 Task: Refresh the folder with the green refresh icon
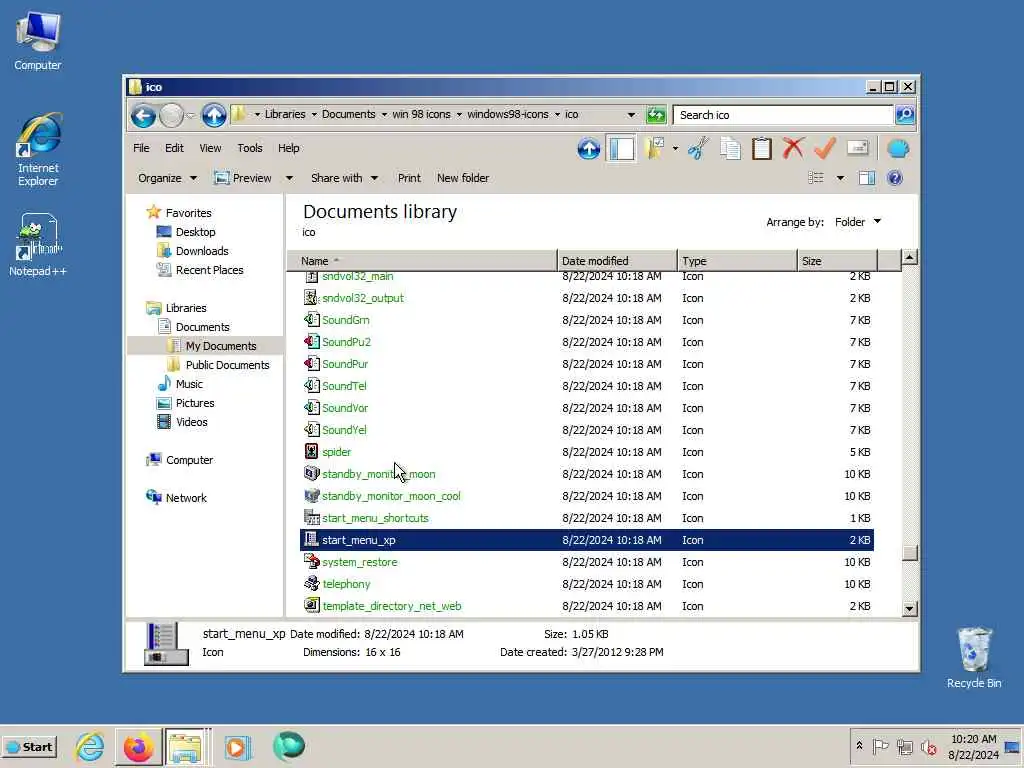[656, 115]
